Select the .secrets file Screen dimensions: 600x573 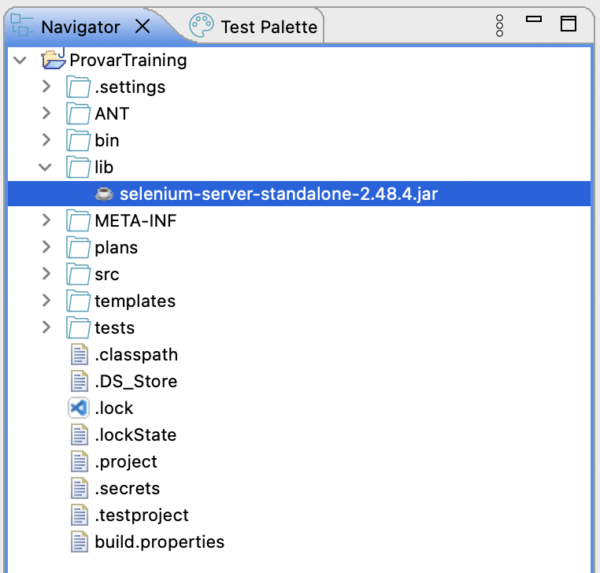pos(127,489)
